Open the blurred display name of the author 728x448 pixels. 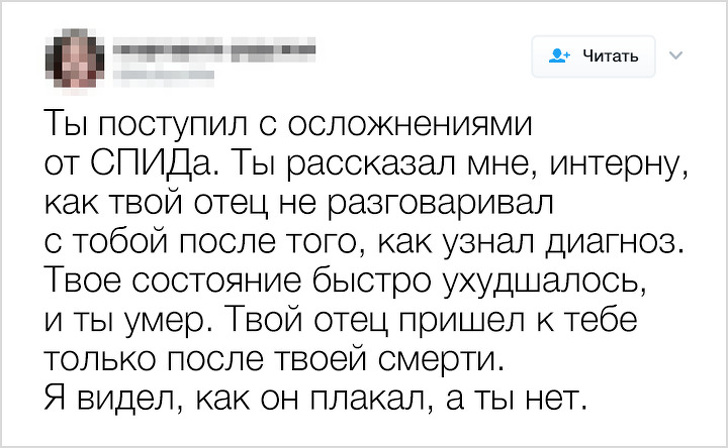(212, 47)
